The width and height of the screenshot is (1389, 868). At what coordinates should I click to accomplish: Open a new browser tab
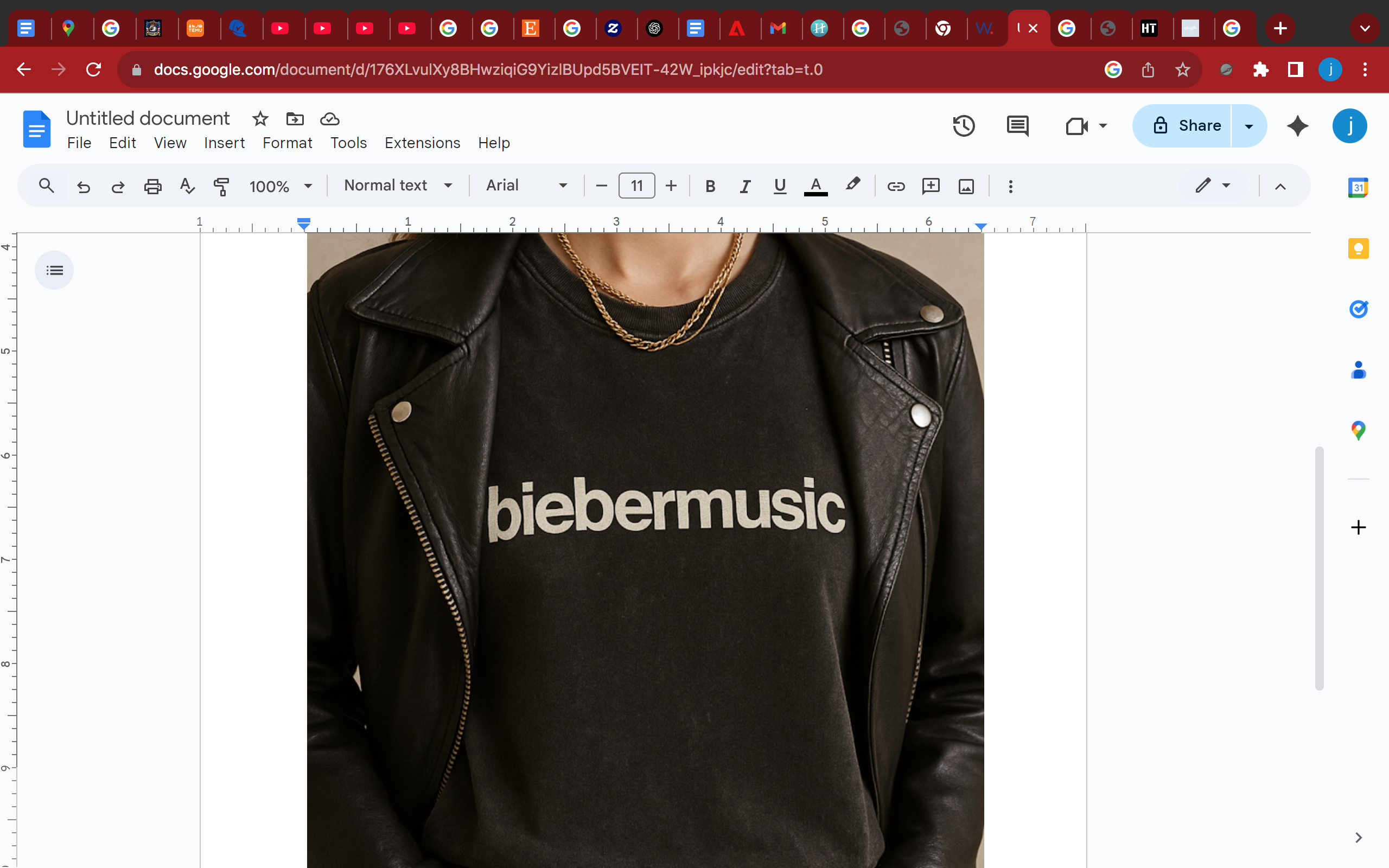click(1280, 28)
